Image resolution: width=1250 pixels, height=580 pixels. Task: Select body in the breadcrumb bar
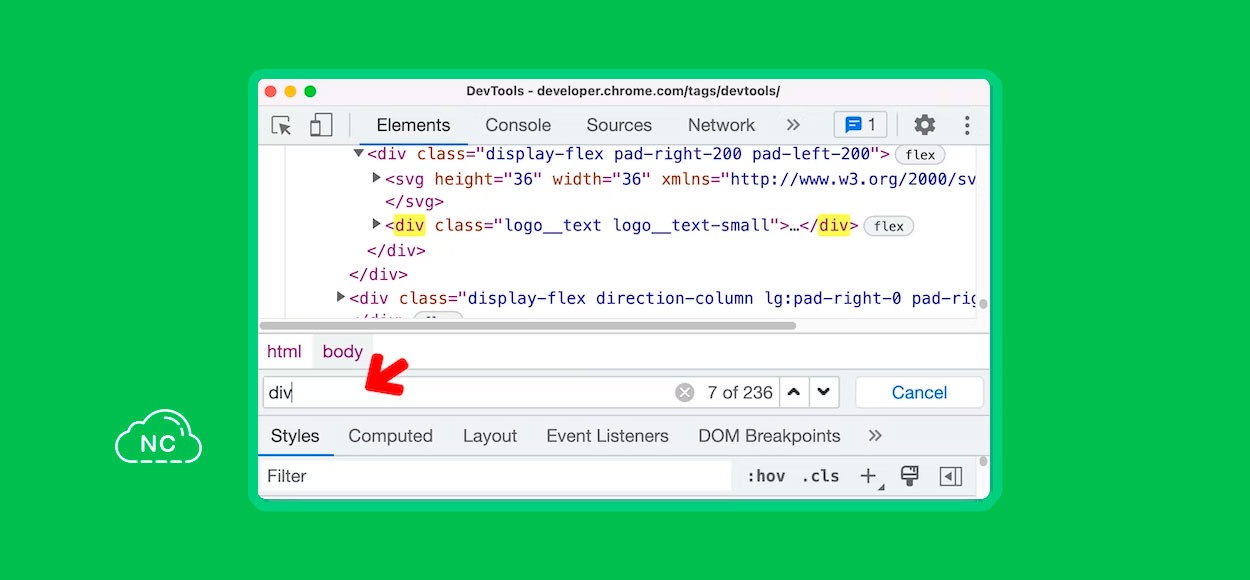point(342,352)
